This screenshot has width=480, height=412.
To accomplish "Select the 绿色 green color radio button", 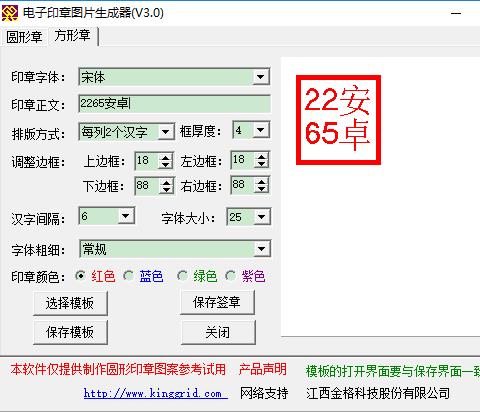I will (182, 276).
